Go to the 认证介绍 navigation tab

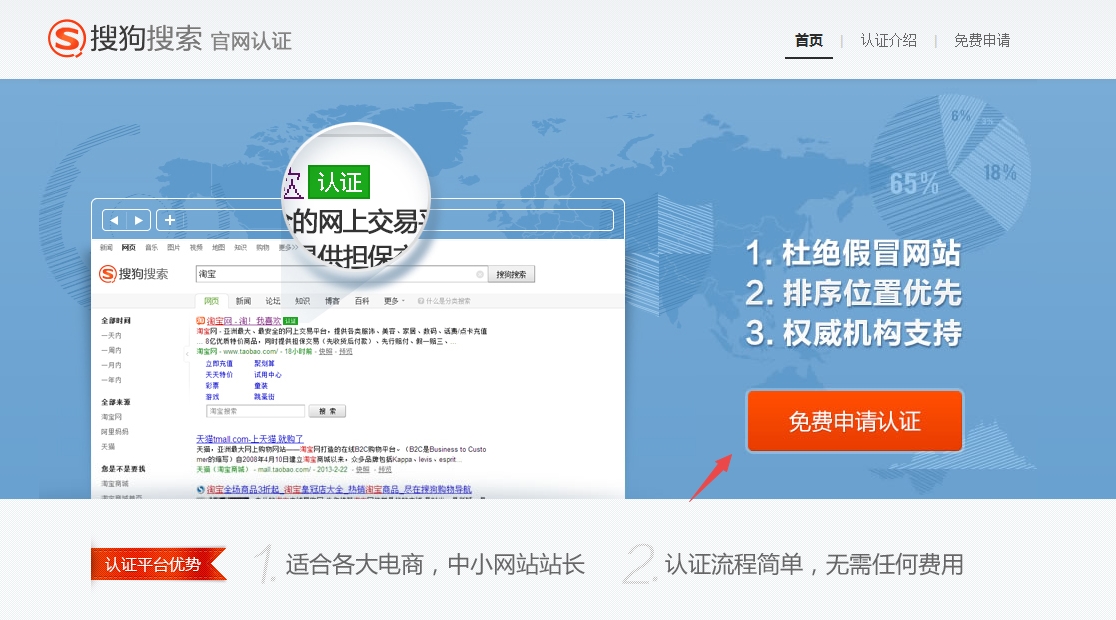[x=888, y=41]
